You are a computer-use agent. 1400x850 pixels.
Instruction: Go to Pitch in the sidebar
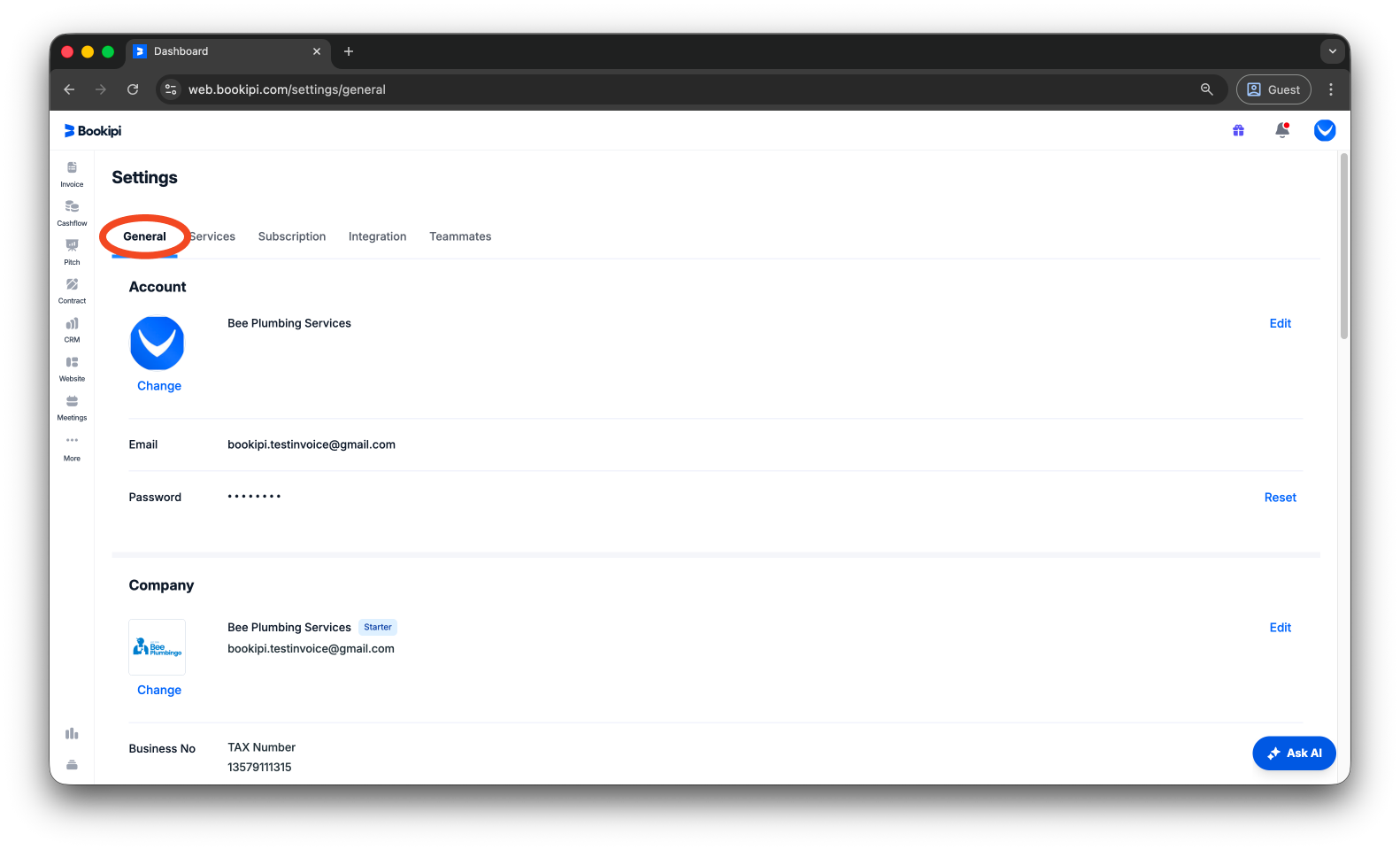72,251
